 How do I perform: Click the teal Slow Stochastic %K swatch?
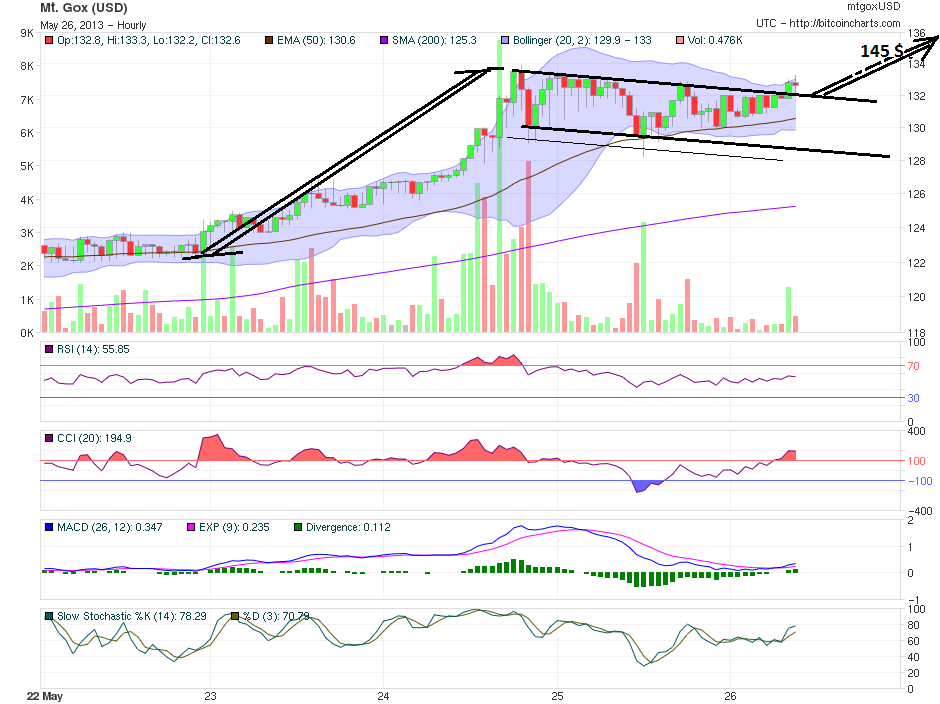click(x=49, y=616)
